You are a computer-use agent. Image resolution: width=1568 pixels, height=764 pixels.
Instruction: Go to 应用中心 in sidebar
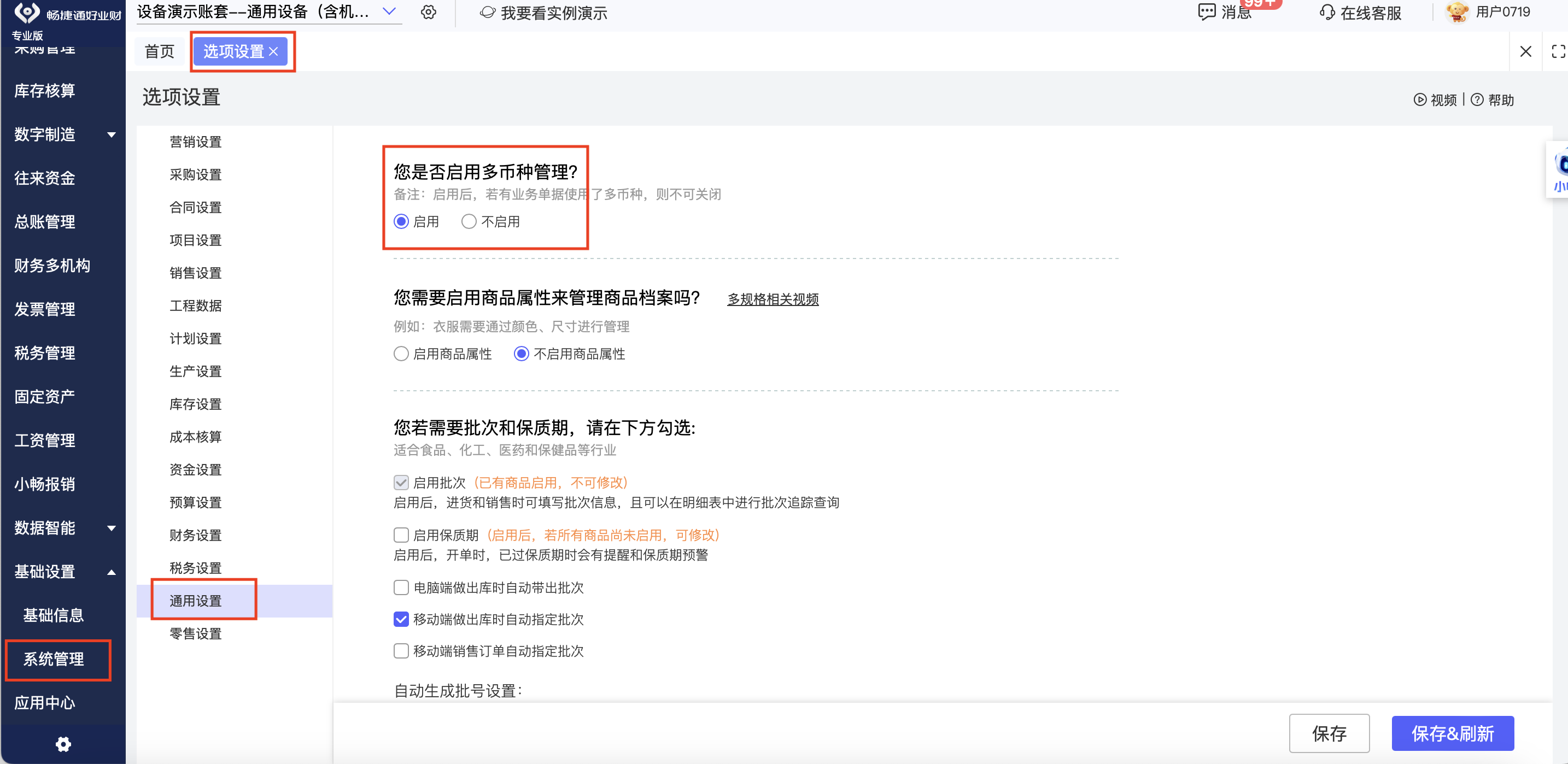point(45,703)
